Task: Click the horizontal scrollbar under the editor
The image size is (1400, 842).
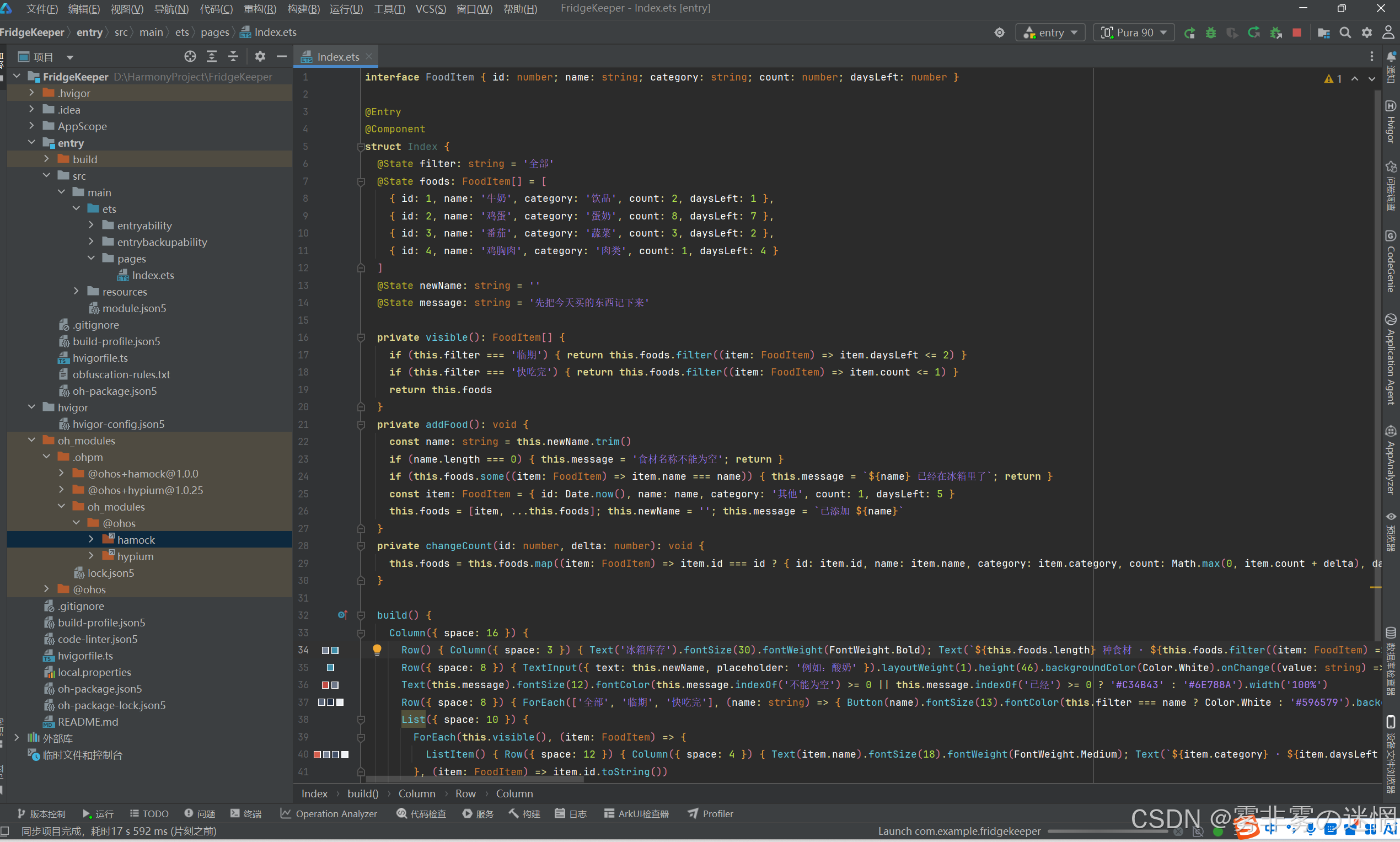Action: 474,779
